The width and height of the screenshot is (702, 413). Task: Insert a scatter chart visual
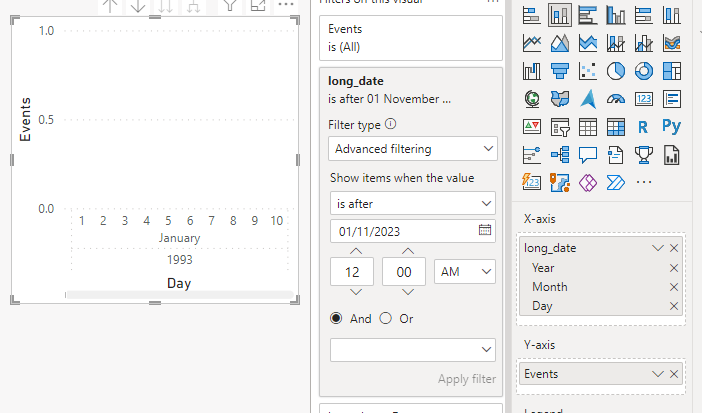point(588,71)
